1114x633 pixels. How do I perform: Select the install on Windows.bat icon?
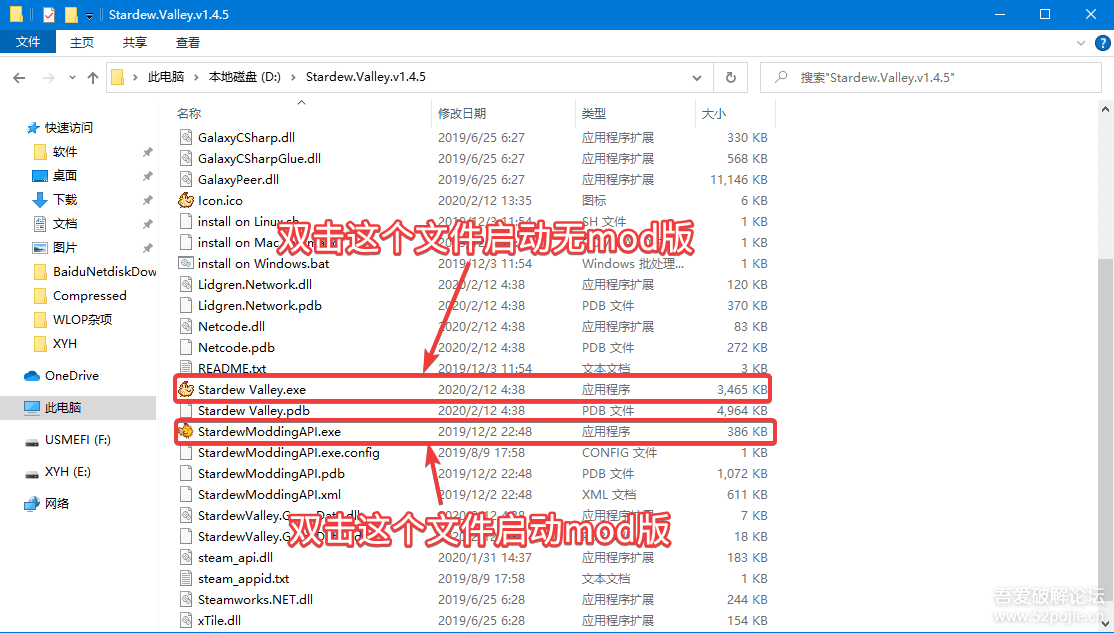tap(185, 264)
